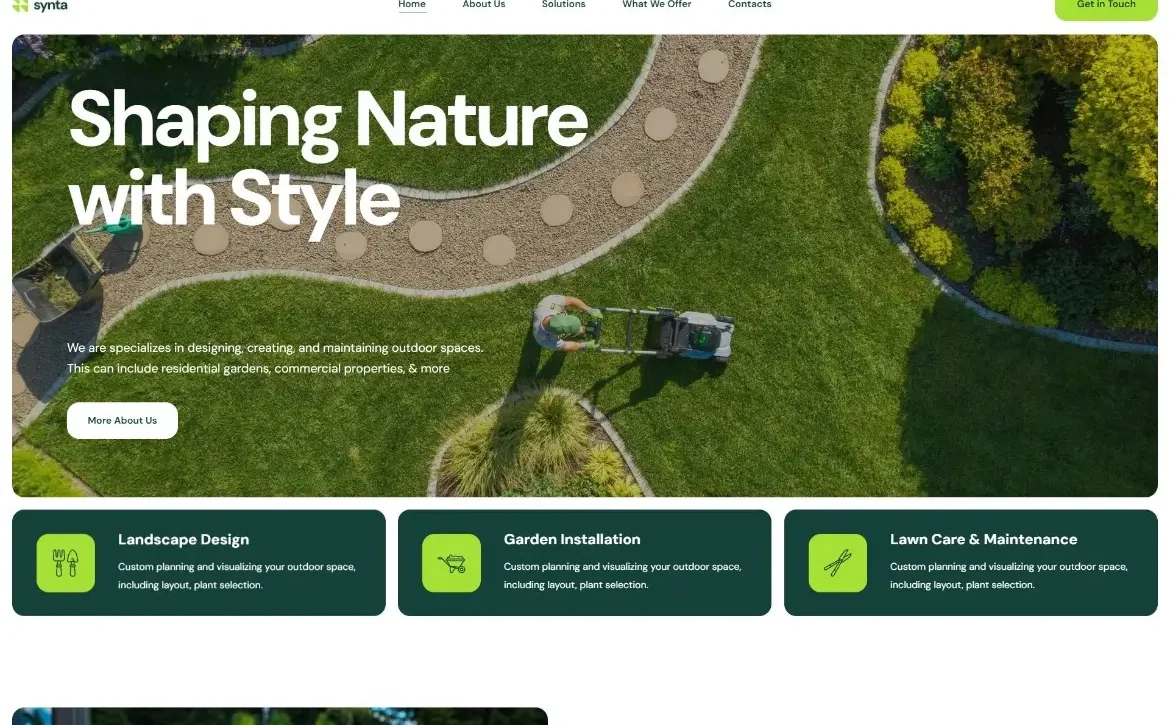Click the Landscape Design card title
The width and height of the screenshot is (1170, 725).
(x=184, y=539)
